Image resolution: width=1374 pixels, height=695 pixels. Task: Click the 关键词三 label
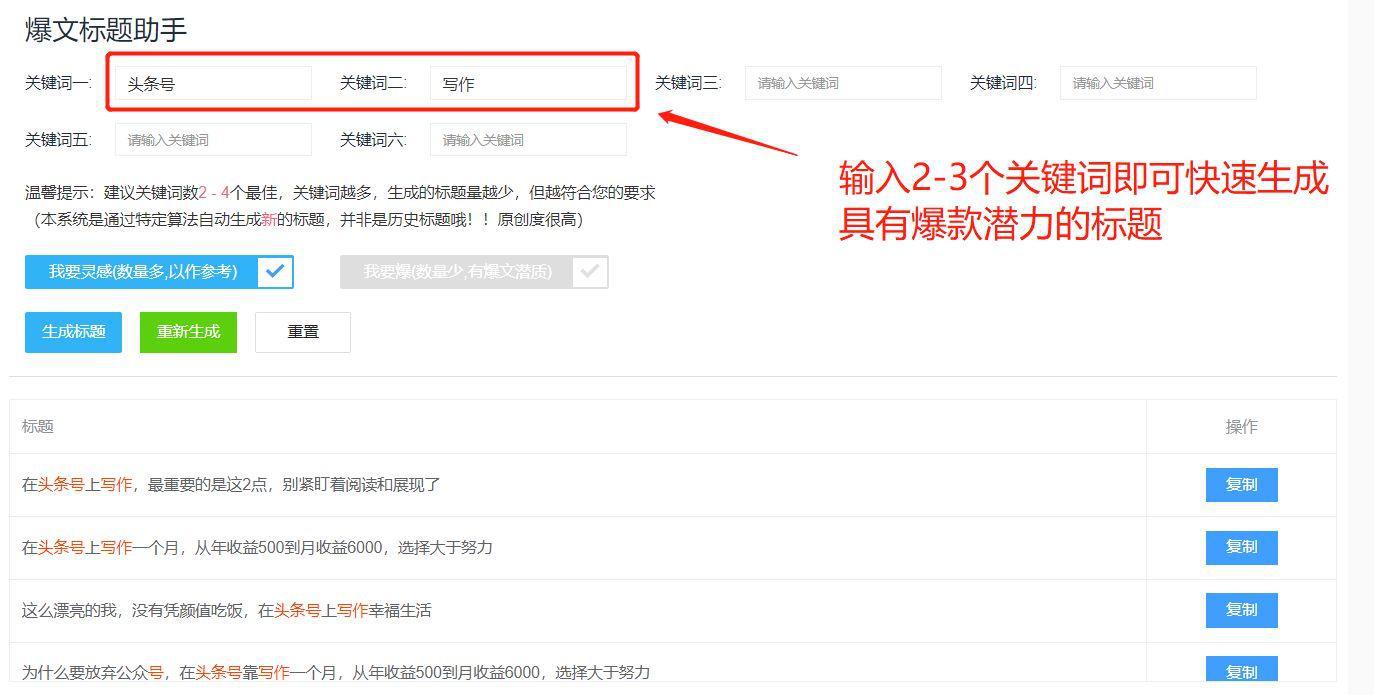688,83
